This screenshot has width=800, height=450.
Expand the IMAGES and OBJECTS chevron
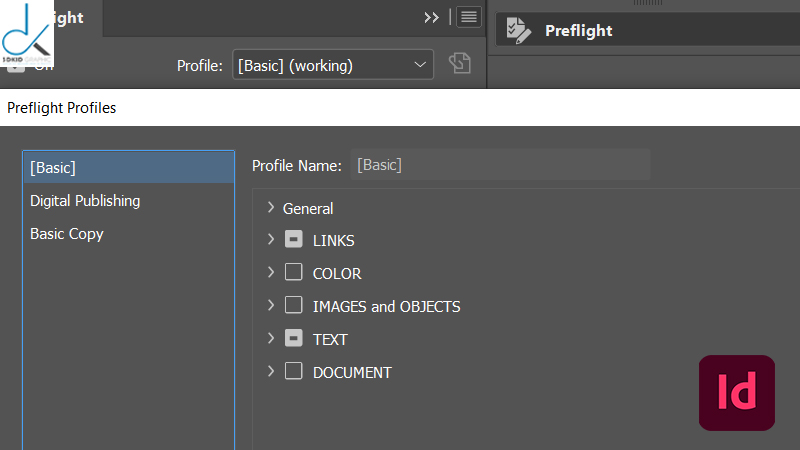(x=271, y=306)
